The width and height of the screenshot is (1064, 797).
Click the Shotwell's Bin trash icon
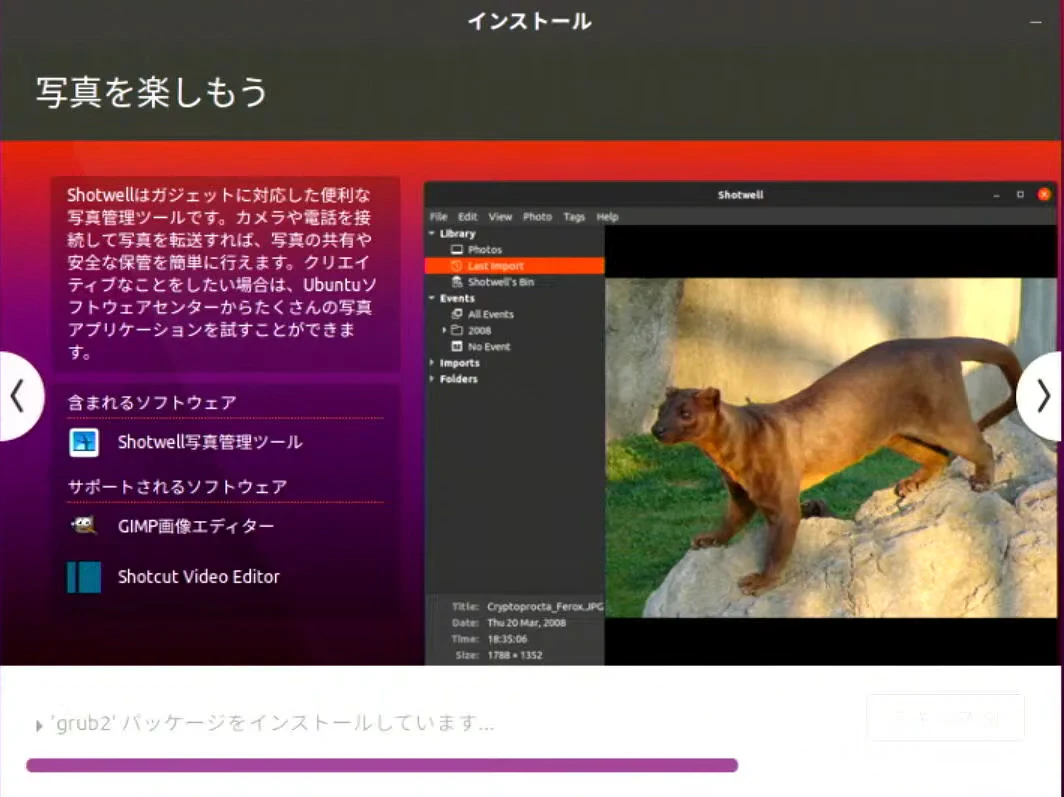click(x=457, y=281)
